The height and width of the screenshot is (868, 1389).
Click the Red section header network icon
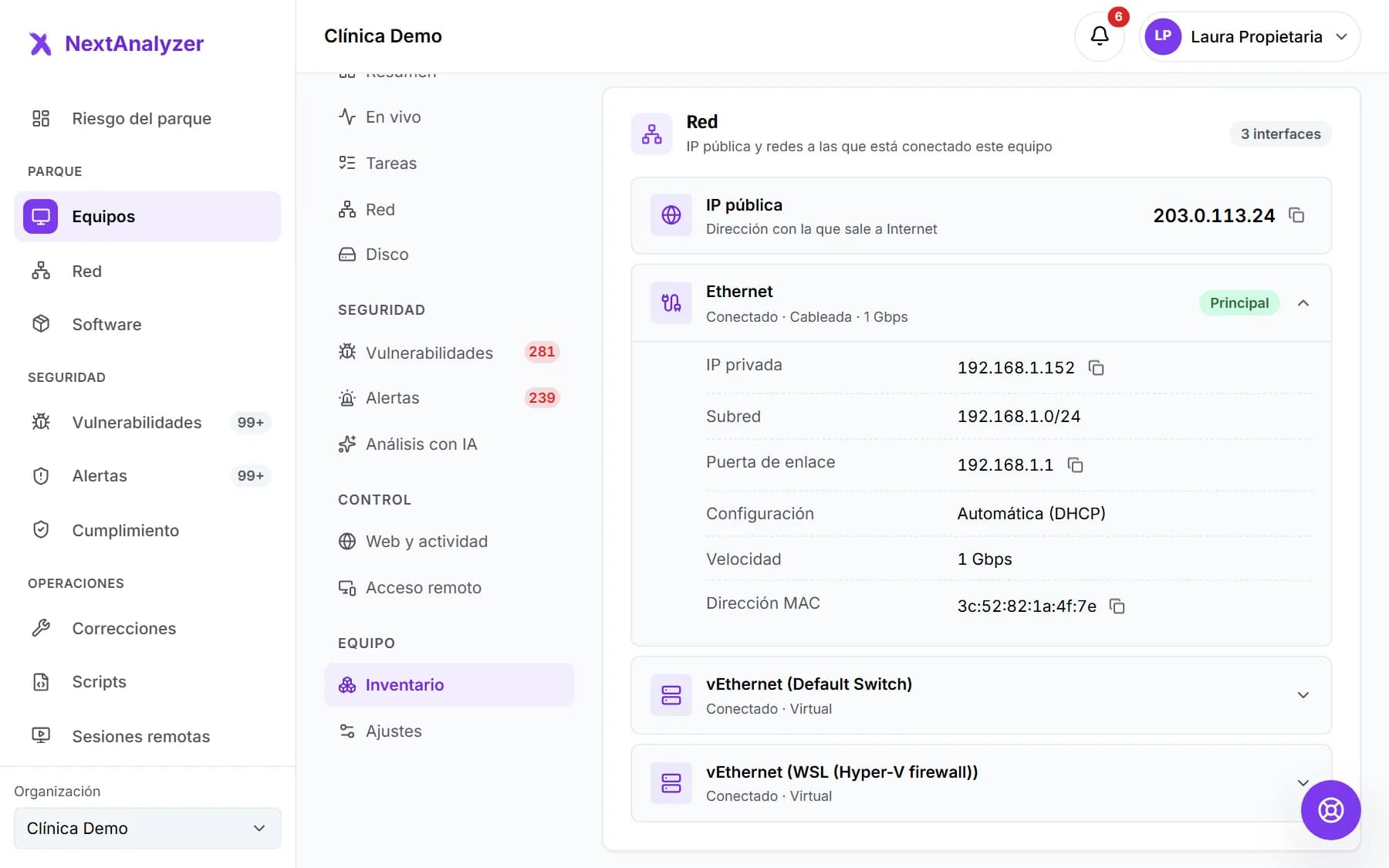point(651,133)
